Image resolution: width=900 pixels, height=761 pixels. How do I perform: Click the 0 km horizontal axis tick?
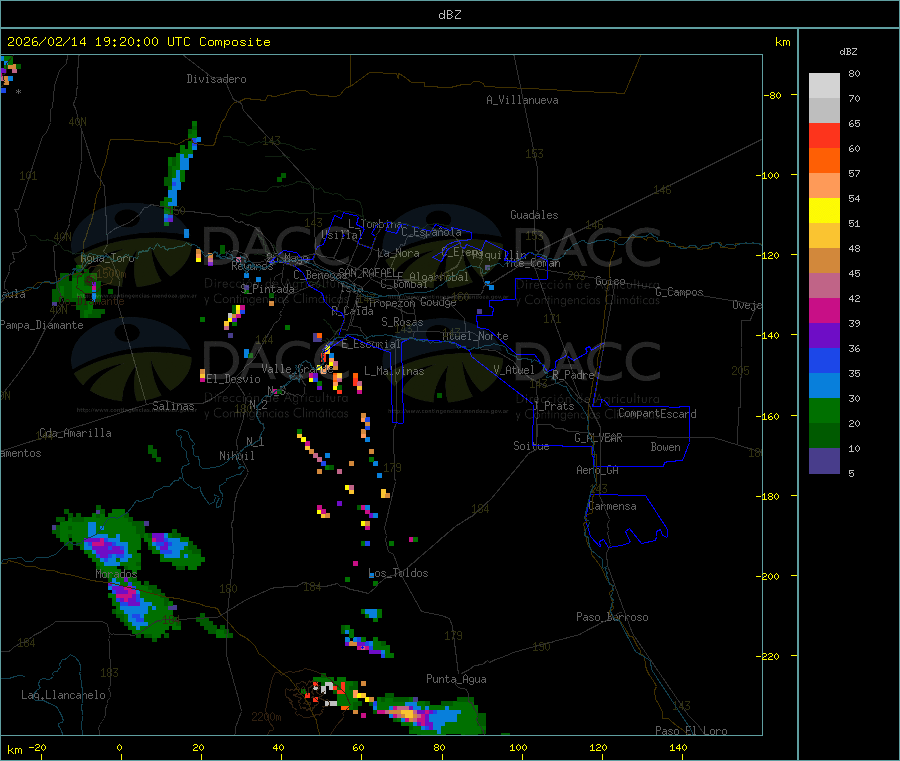(119, 747)
